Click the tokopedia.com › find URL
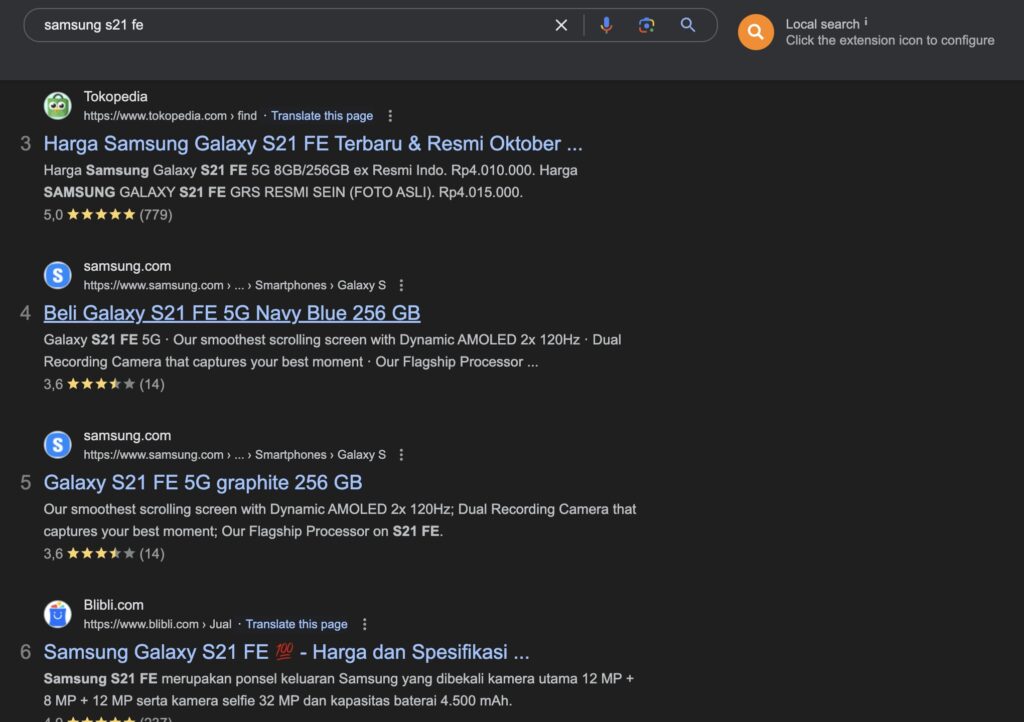The width and height of the screenshot is (1024, 722). click(x=170, y=116)
